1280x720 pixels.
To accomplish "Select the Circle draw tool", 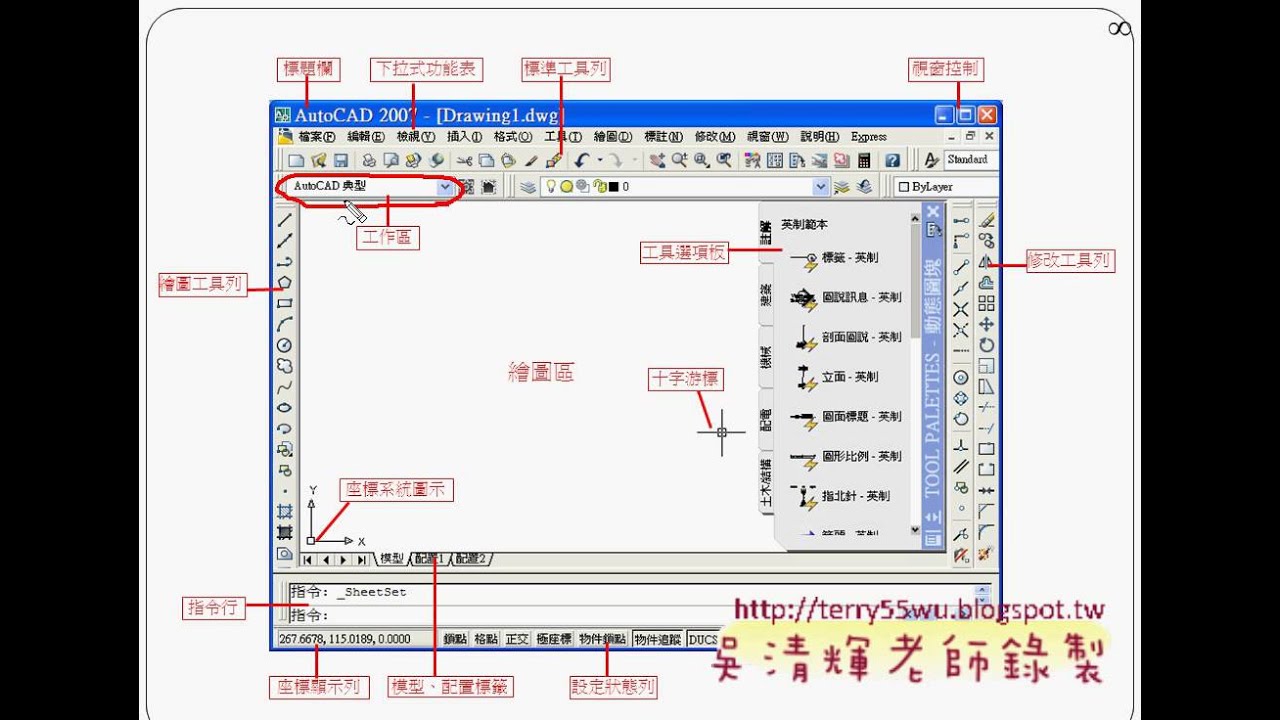I will 285,345.
